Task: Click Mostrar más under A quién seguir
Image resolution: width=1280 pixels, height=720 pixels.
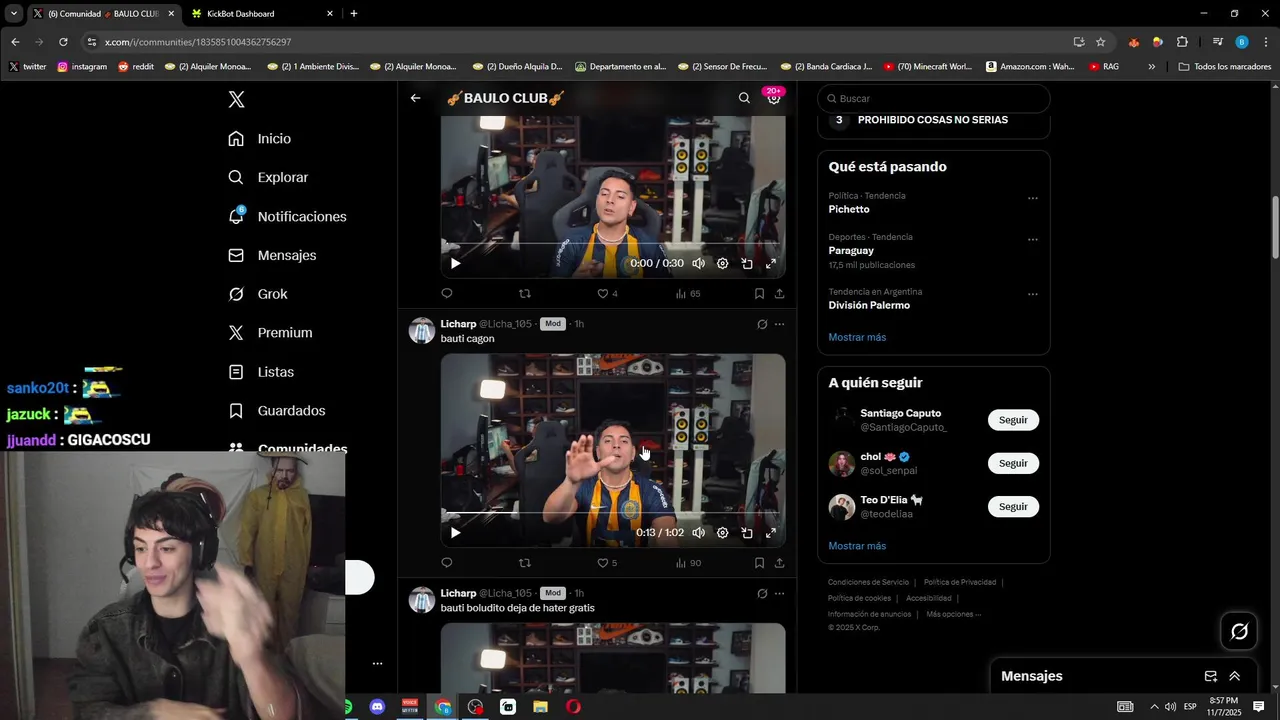Action: [857, 546]
